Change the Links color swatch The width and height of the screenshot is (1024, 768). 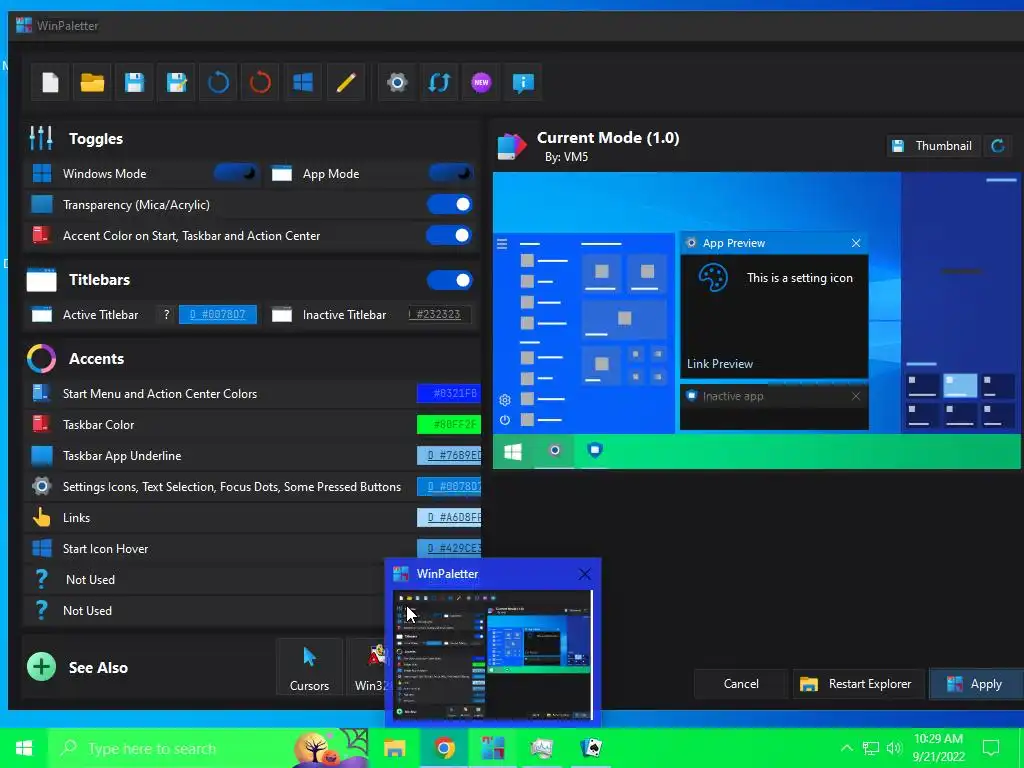tap(449, 517)
